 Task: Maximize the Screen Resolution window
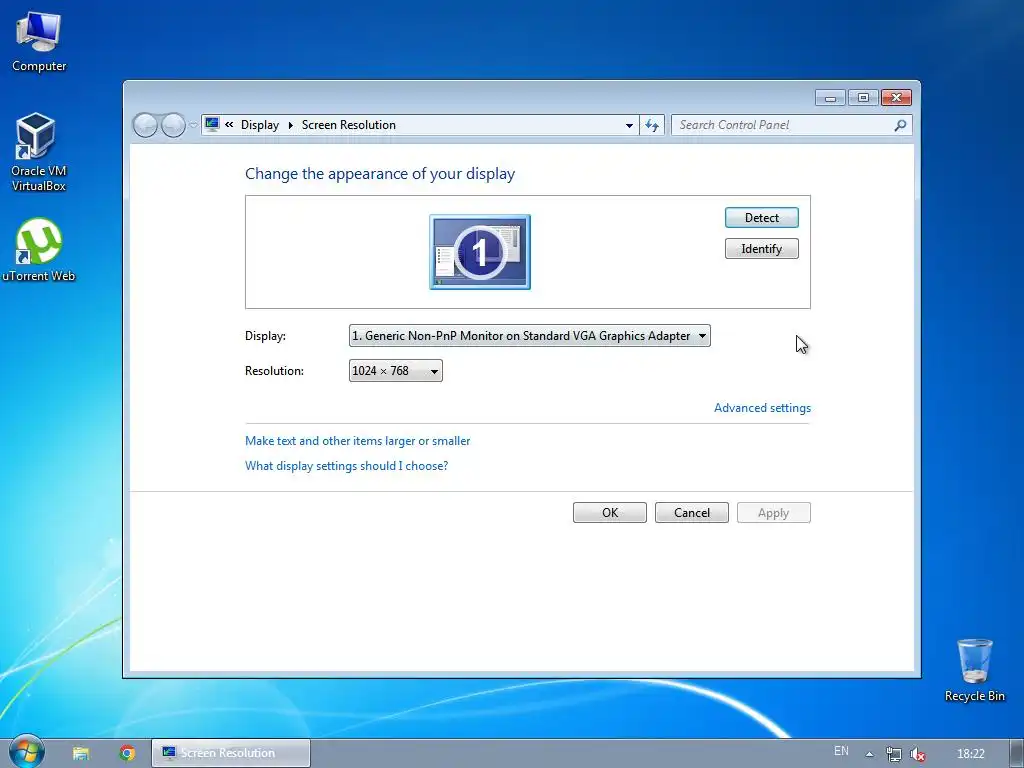tap(863, 98)
